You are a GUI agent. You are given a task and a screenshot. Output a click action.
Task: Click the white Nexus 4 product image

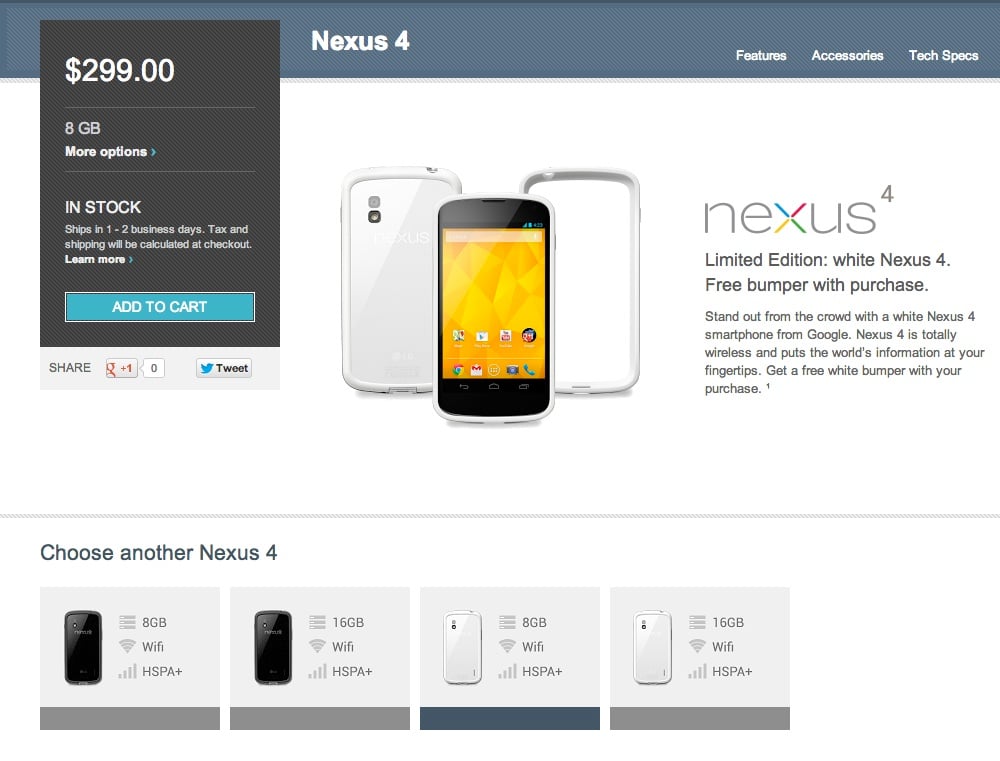coord(493,309)
